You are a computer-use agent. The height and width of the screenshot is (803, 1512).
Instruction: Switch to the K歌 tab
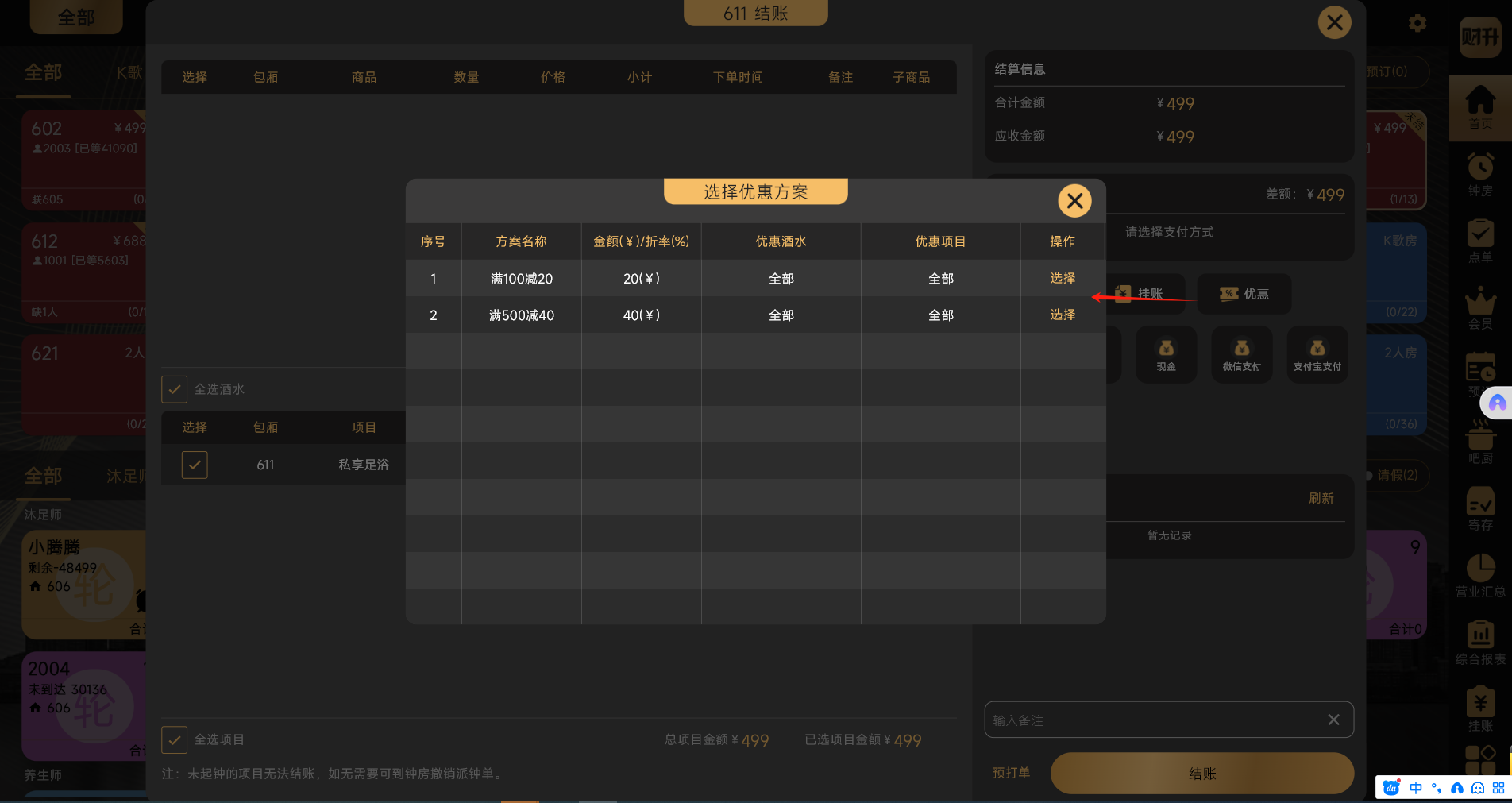pyautogui.click(x=129, y=72)
